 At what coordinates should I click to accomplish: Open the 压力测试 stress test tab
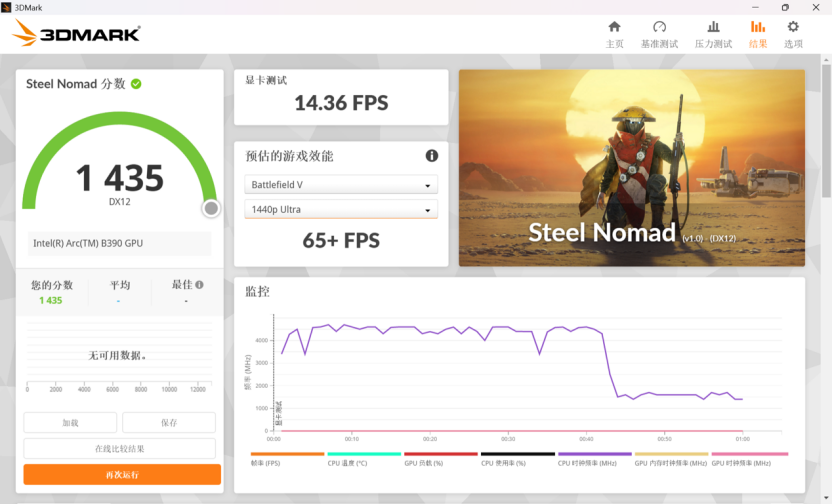click(713, 34)
